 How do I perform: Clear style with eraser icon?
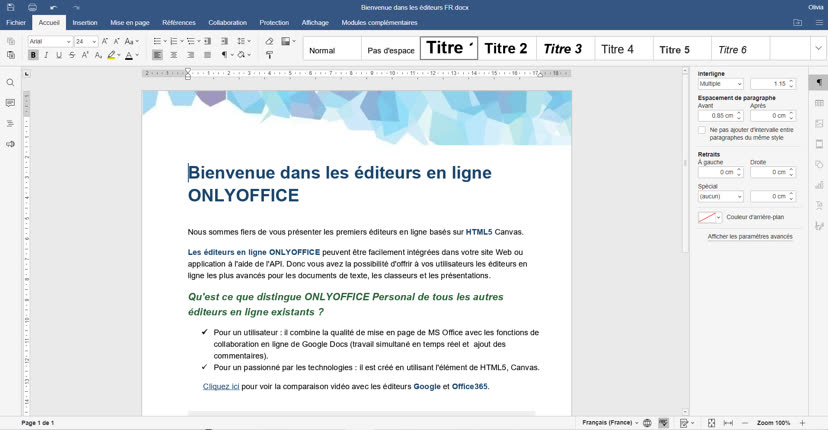tap(269, 41)
